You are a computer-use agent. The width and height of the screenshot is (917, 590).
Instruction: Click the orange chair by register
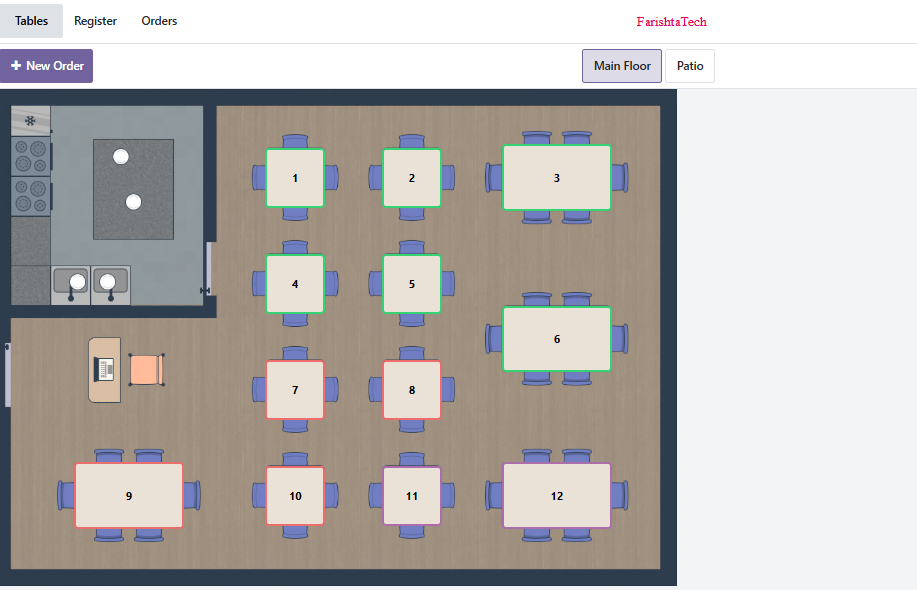coord(145,369)
